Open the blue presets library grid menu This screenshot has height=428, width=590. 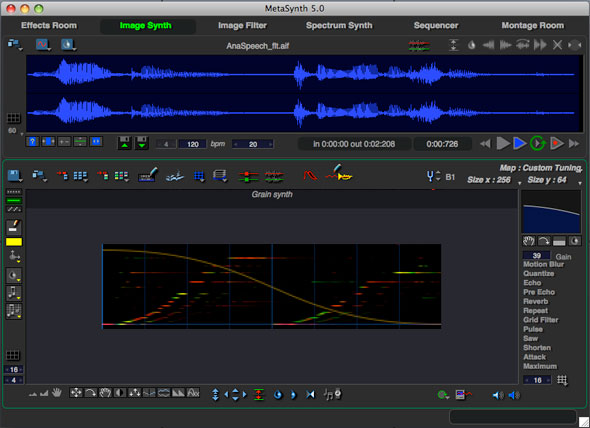coord(81,176)
